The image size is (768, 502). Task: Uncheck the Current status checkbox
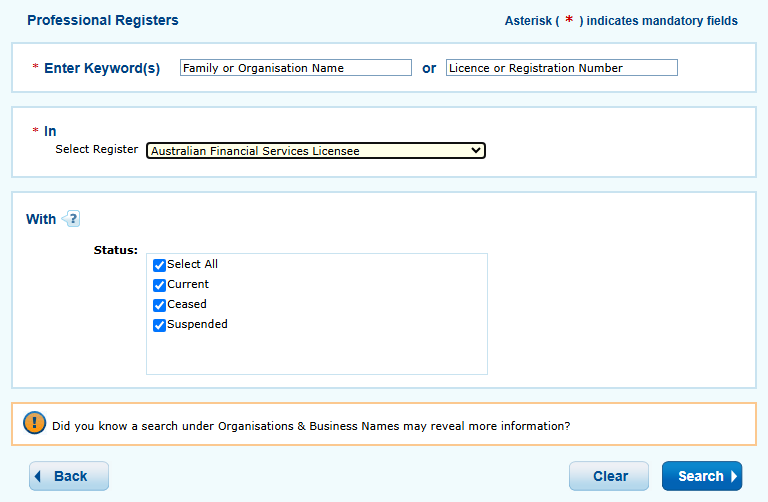click(159, 285)
